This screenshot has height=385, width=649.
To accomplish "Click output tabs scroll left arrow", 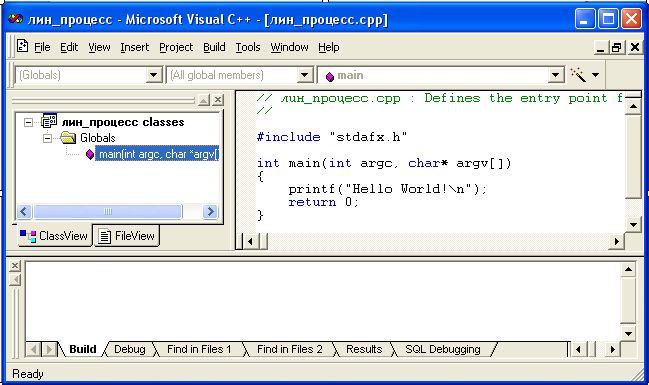I will coord(34,349).
